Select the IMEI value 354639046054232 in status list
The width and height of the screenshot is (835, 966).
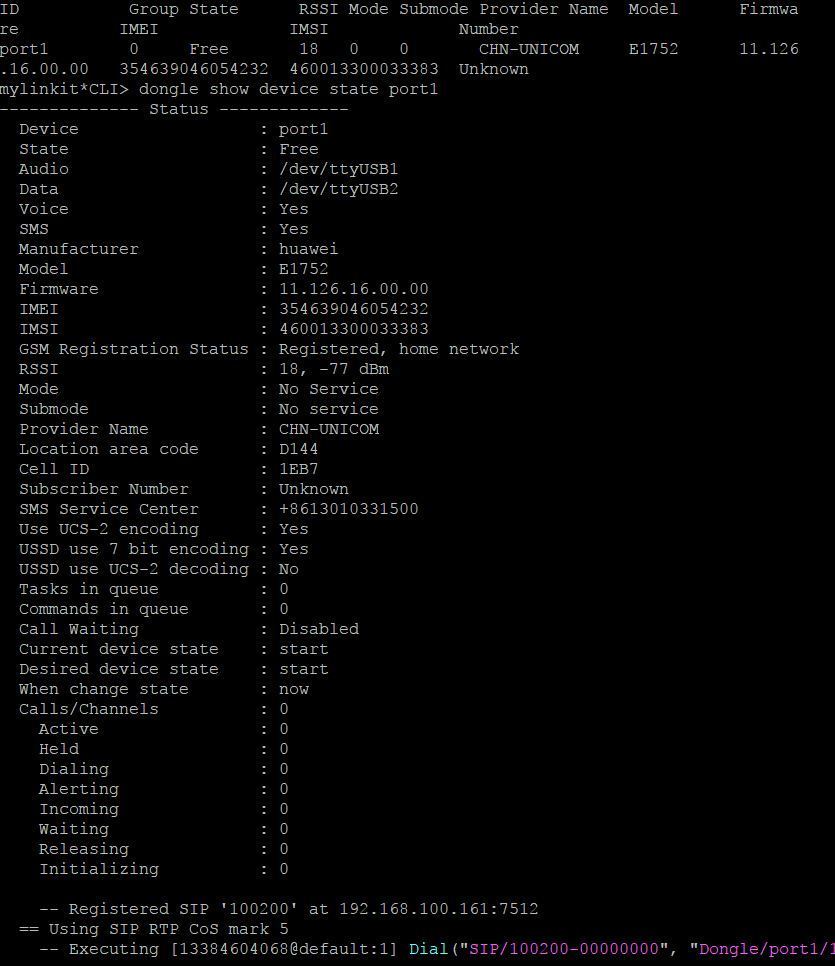(354, 309)
